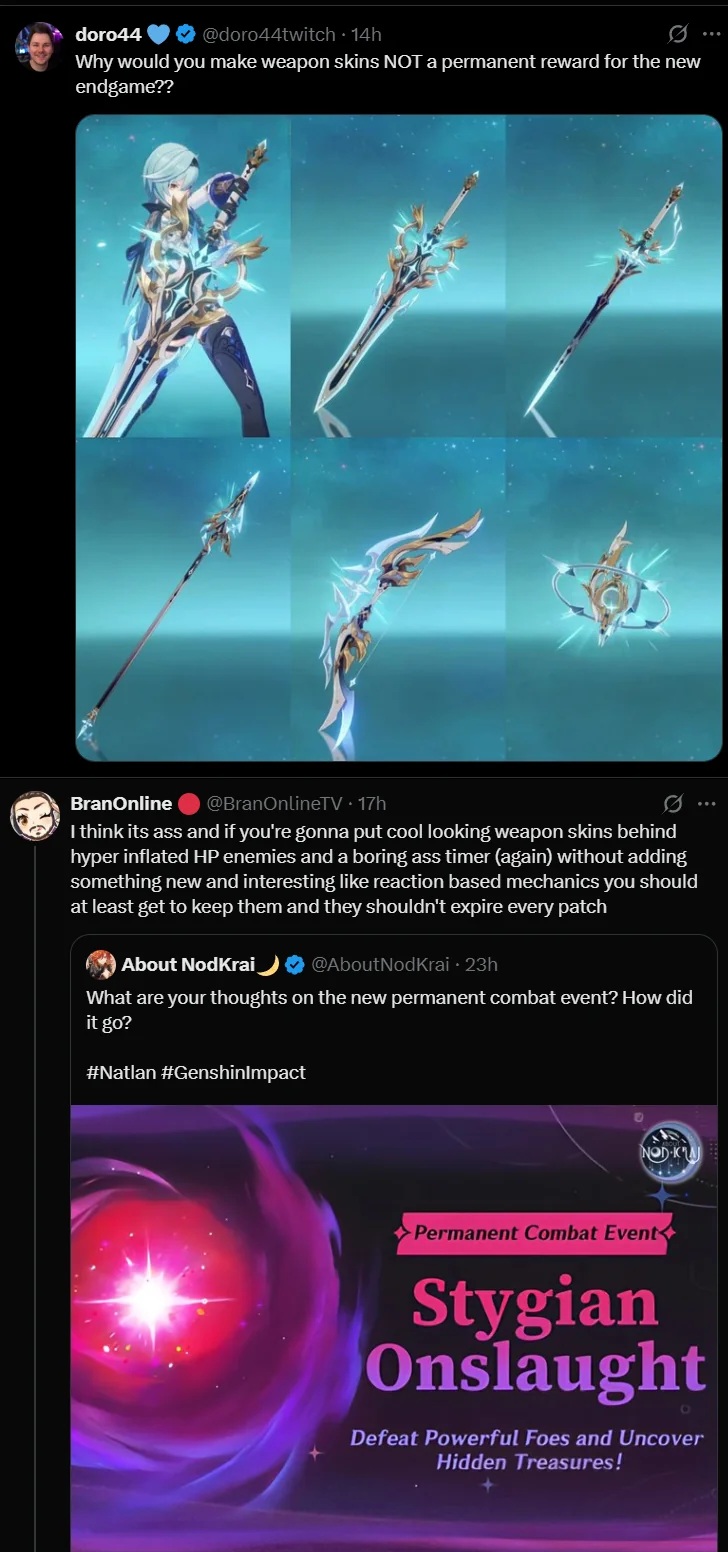Click the Grok icon on doro44's tweet
This screenshot has width=728, height=1552.
(x=677, y=34)
